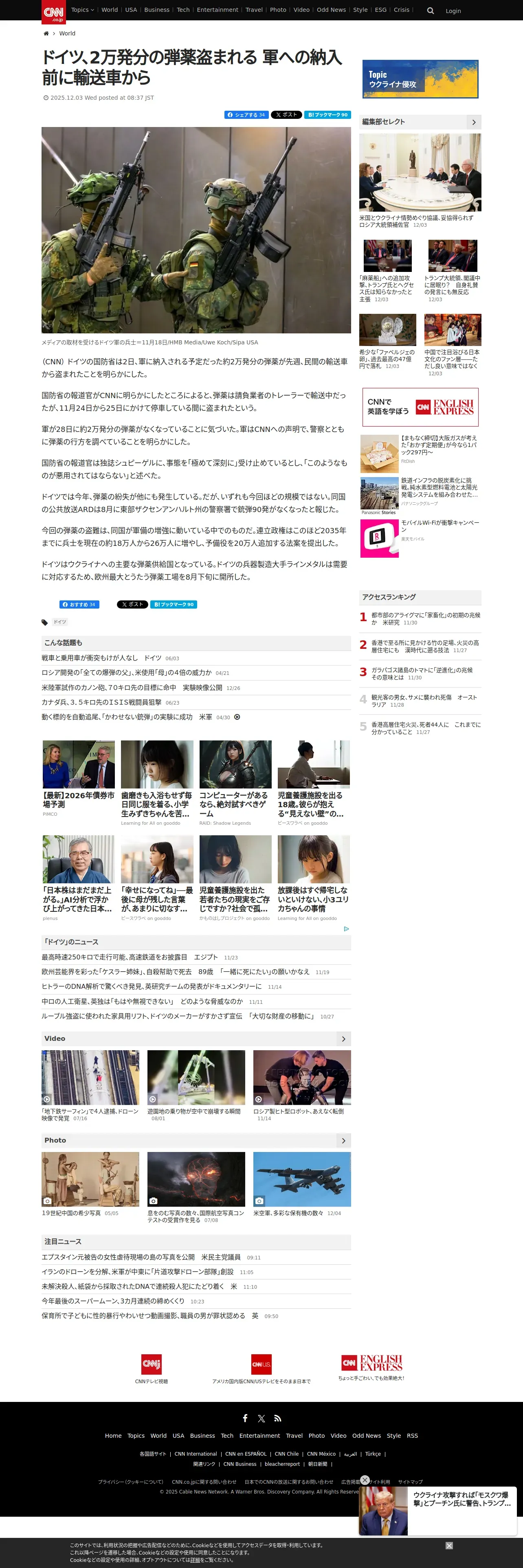Click bottom X post button

coord(132,604)
